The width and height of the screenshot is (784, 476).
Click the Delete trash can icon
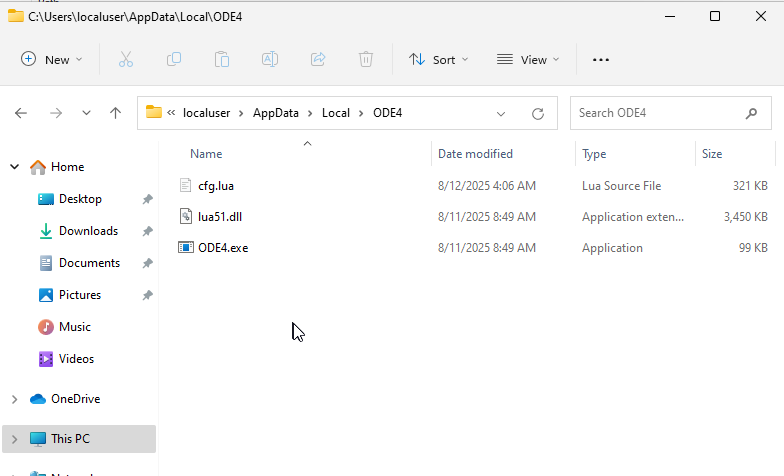pos(366,60)
